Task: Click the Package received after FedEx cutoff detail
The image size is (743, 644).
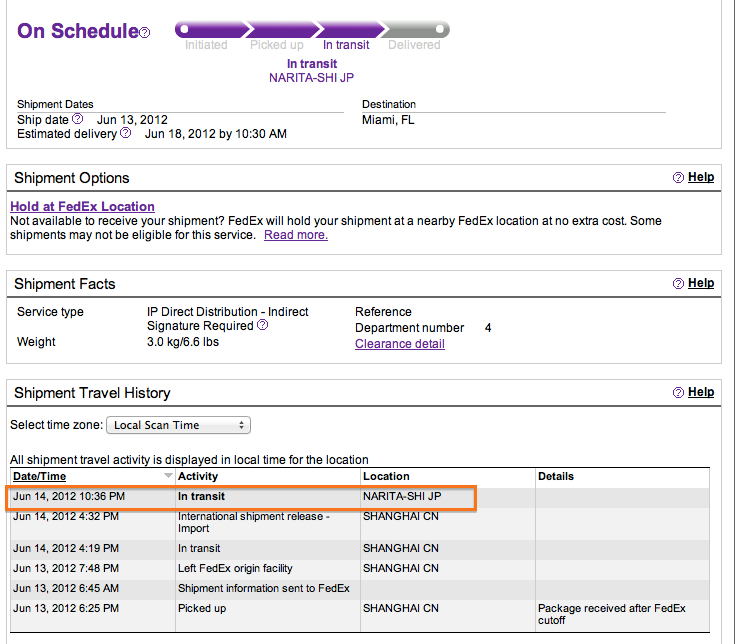Action: point(612,614)
